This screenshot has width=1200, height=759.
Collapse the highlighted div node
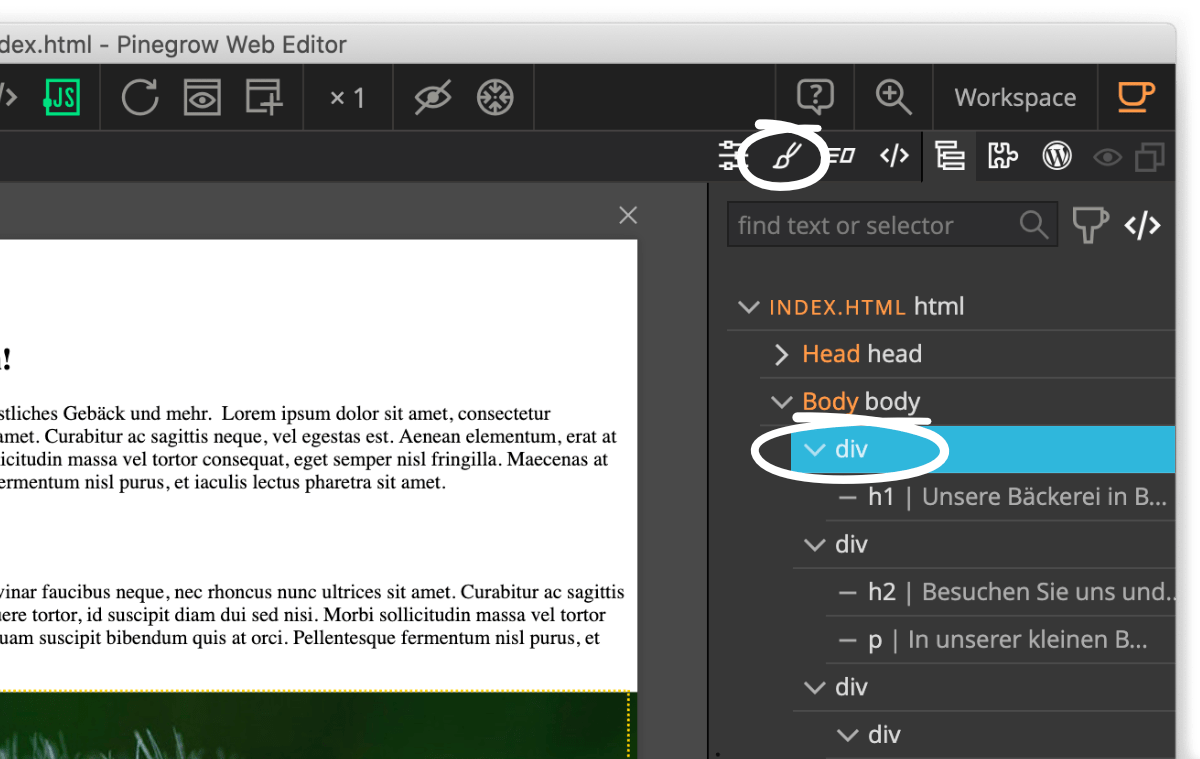815,450
